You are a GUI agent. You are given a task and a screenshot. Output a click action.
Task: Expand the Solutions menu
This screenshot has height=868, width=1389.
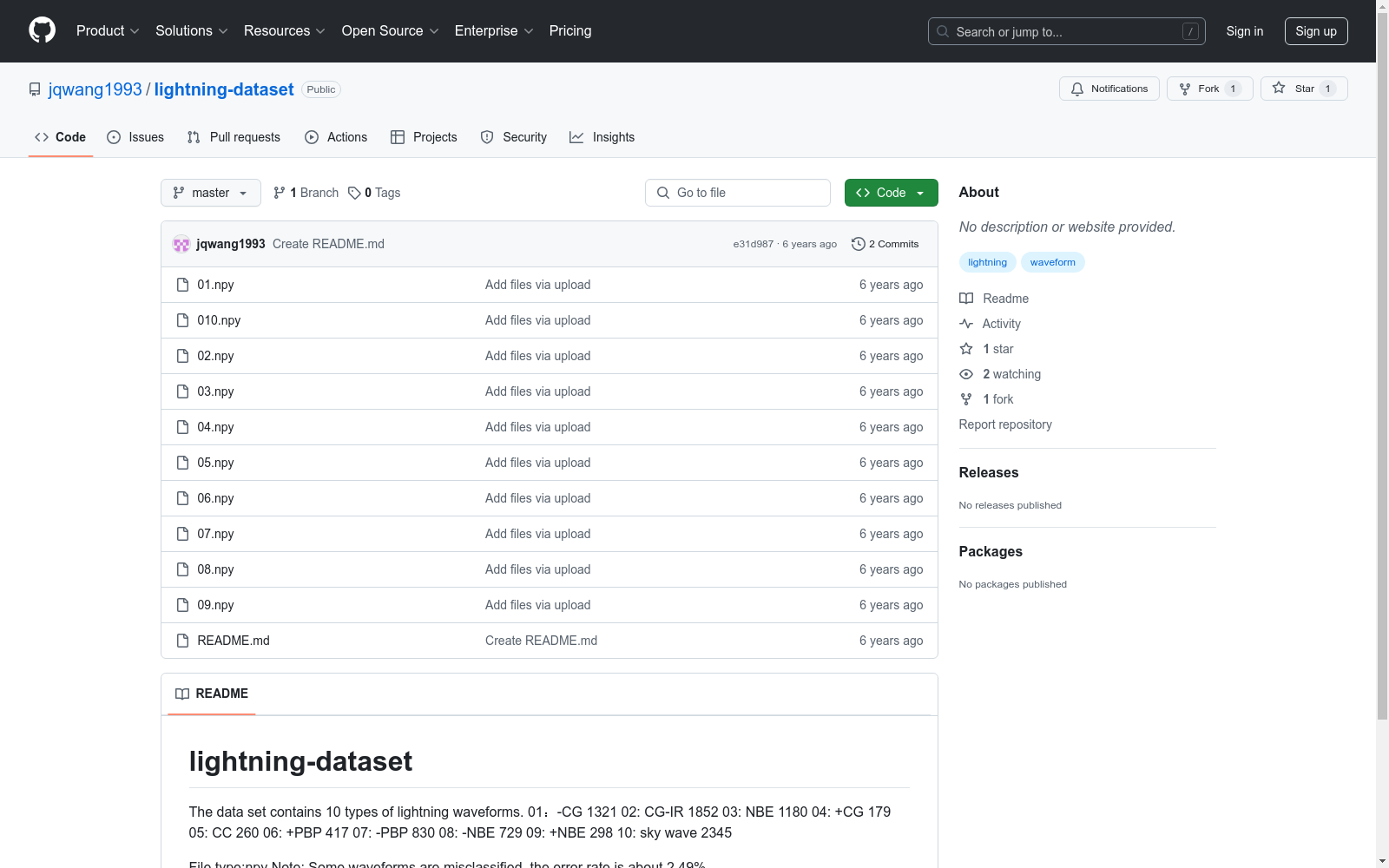point(192,31)
